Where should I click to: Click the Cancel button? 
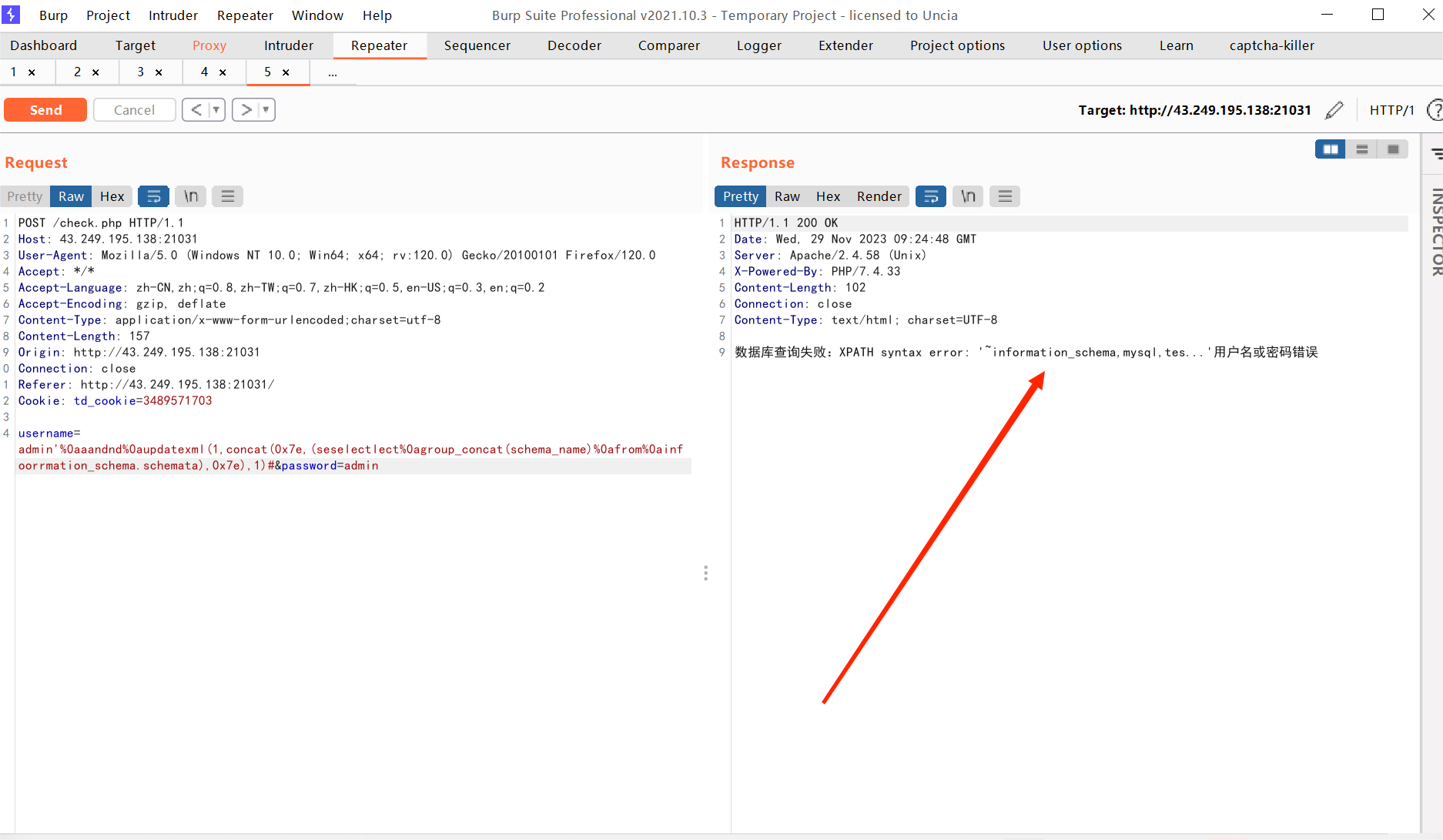click(x=134, y=110)
